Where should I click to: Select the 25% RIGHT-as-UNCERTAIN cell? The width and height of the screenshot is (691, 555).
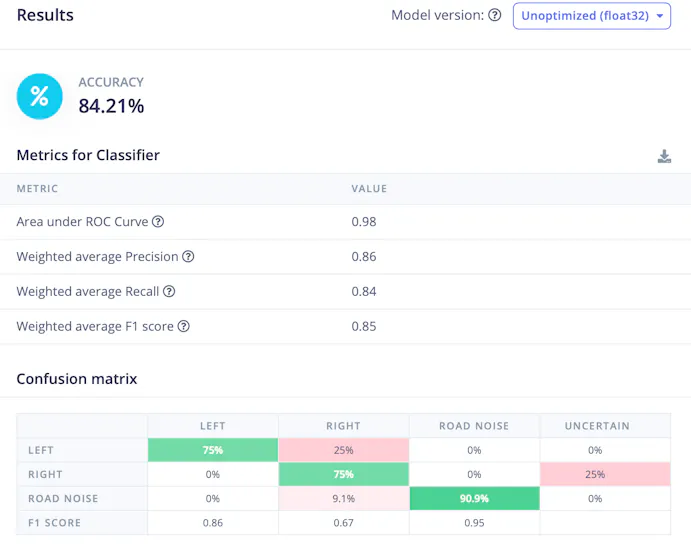(x=605, y=474)
